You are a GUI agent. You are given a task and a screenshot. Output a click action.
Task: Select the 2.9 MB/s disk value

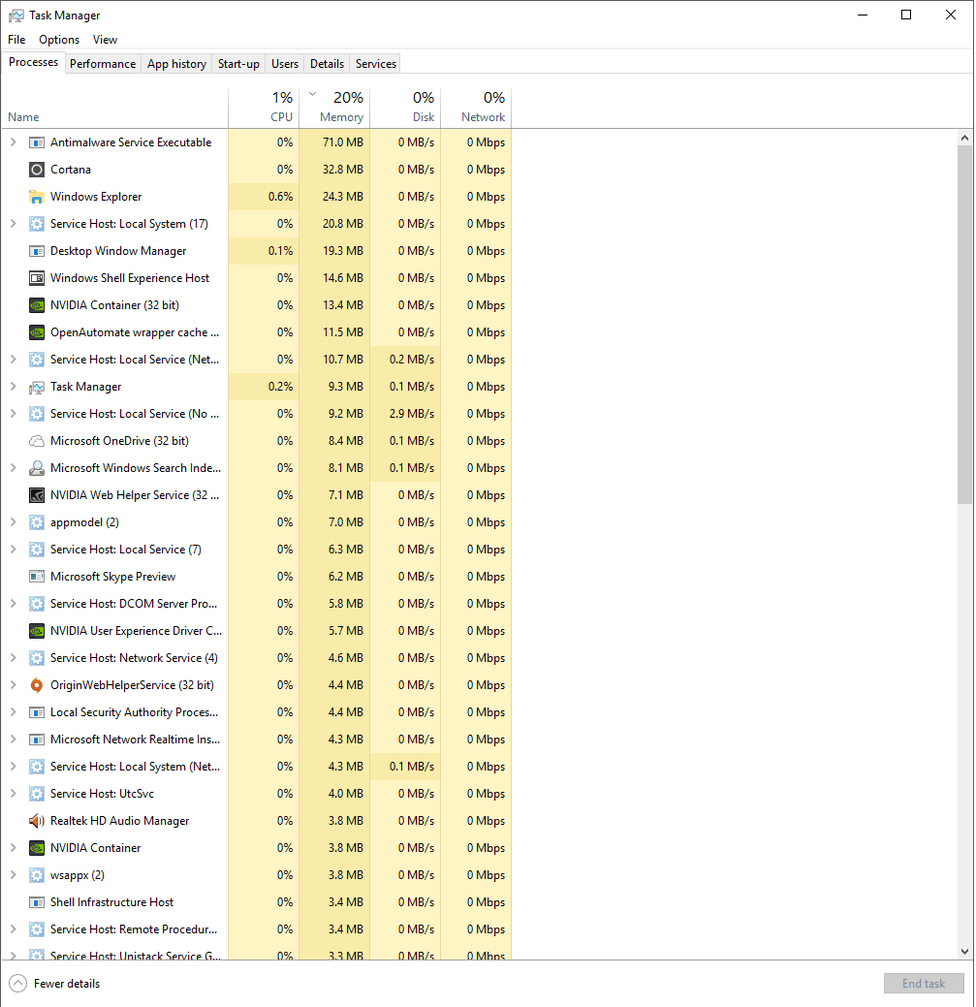(x=412, y=414)
